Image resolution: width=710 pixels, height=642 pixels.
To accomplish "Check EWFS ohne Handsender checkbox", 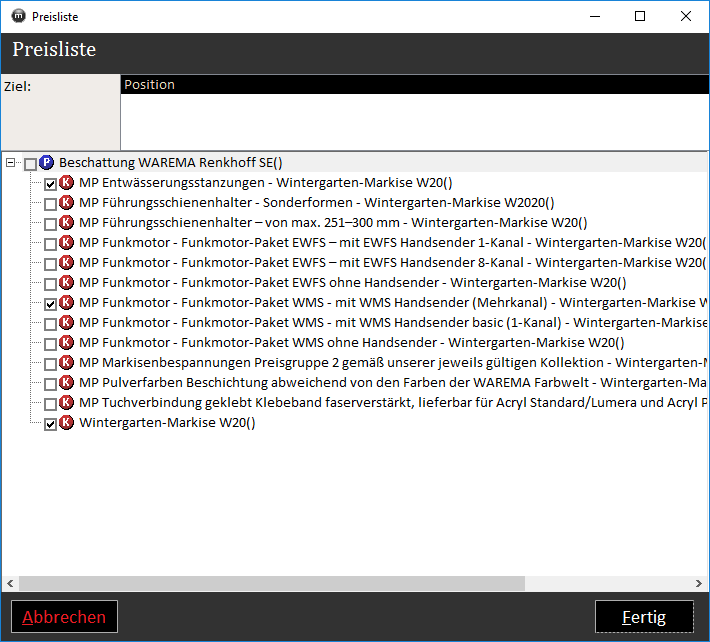I will [x=50, y=284].
